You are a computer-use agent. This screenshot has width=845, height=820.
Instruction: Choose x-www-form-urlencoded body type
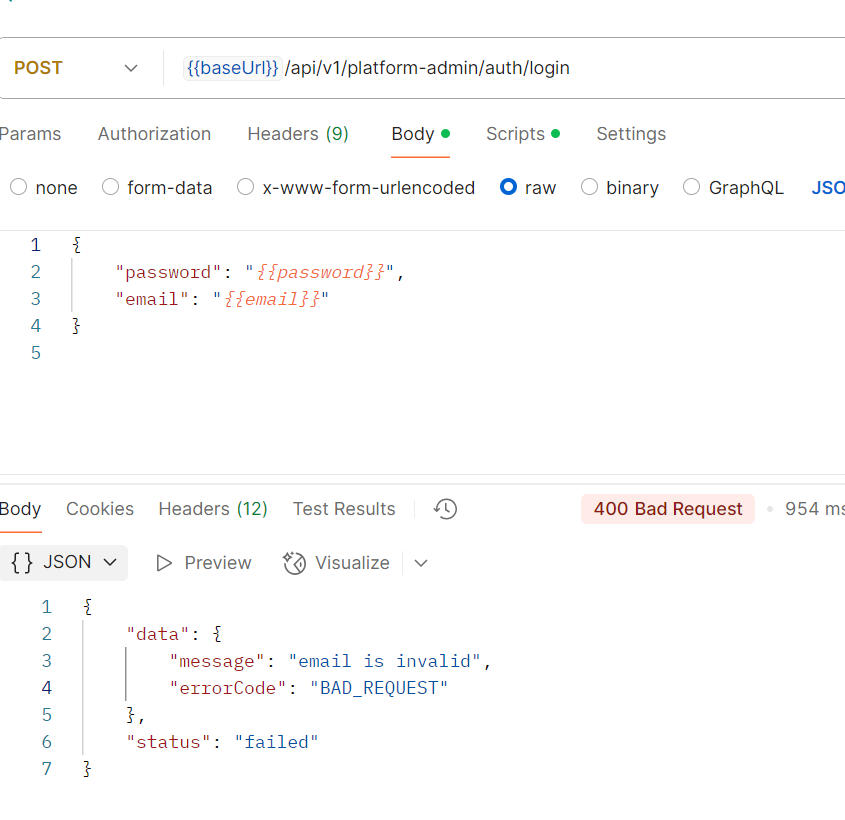[x=246, y=187]
